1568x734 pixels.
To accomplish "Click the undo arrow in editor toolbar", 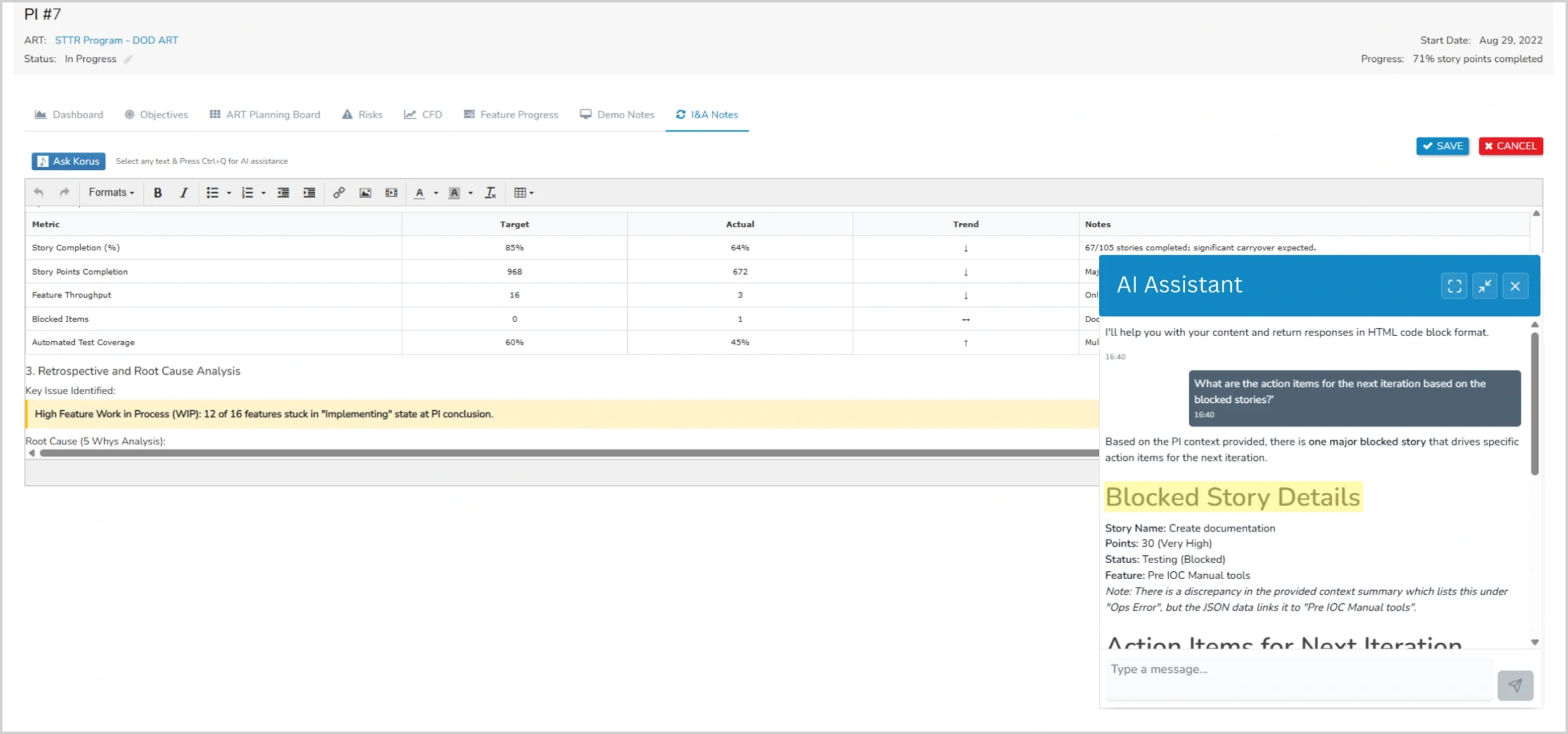I will [39, 193].
